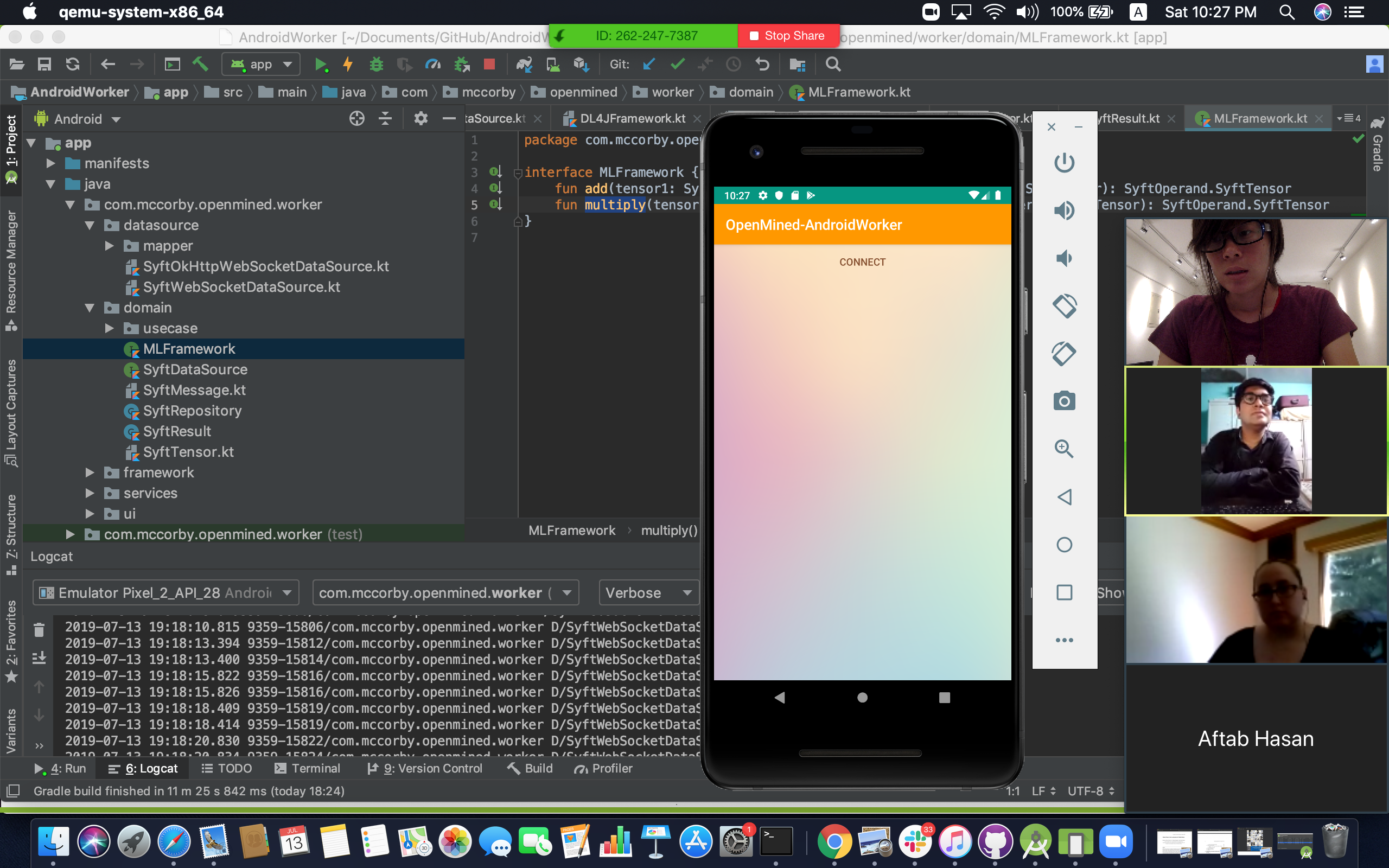
Task: Click emulator Home circle control
Action: (x=1064, y=544)
